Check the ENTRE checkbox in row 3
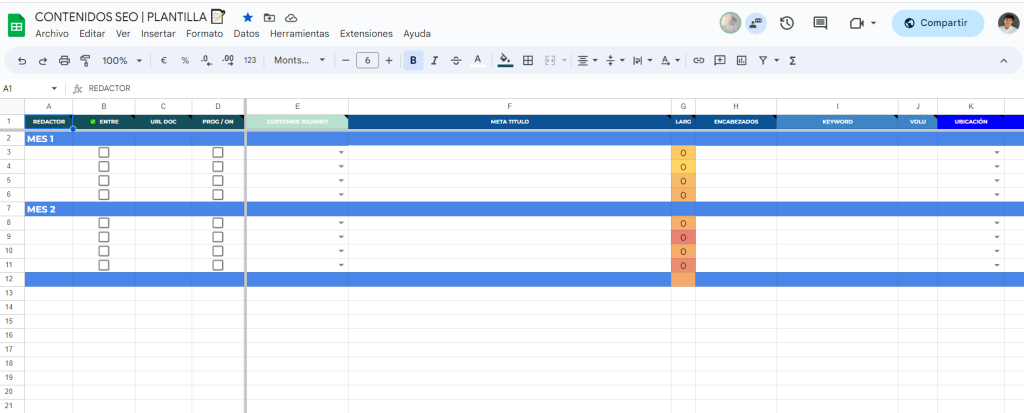This screenshot has width=1024, height=413. (x=104, y=153)
